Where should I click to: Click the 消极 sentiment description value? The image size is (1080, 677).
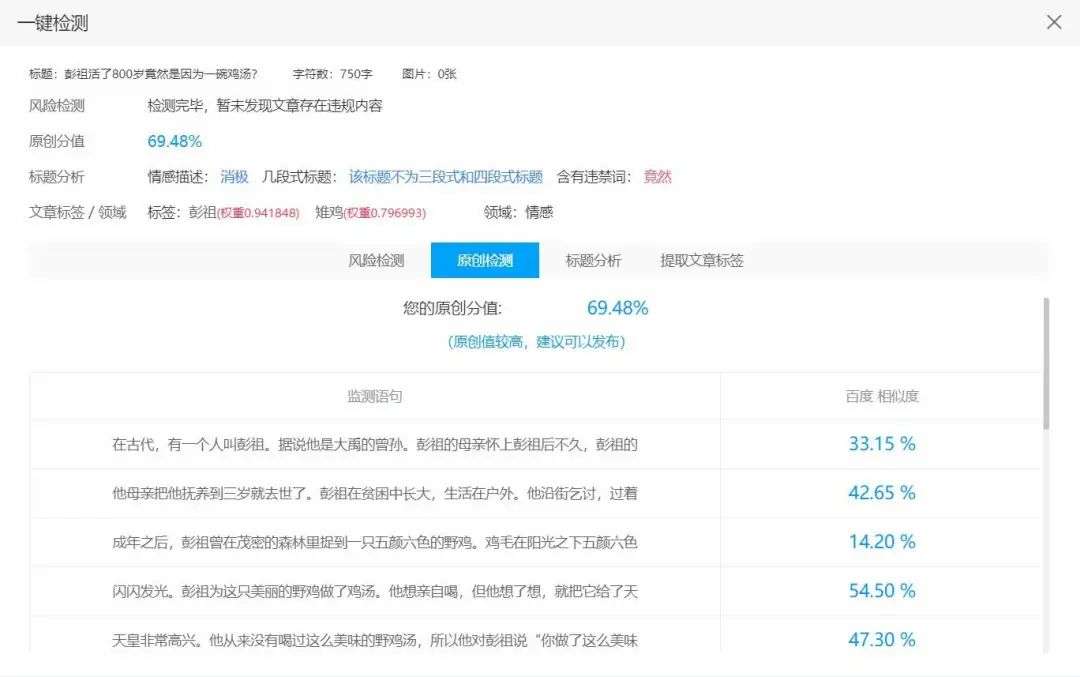[x=234, y=177]
